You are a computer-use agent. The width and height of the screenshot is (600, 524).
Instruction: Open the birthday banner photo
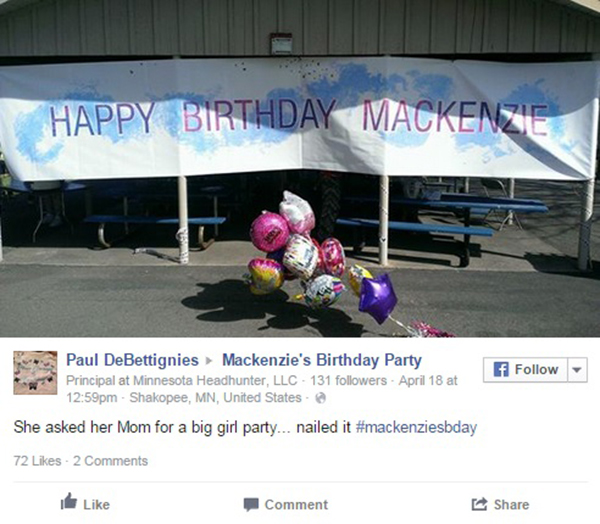click(x=300, y=168)
